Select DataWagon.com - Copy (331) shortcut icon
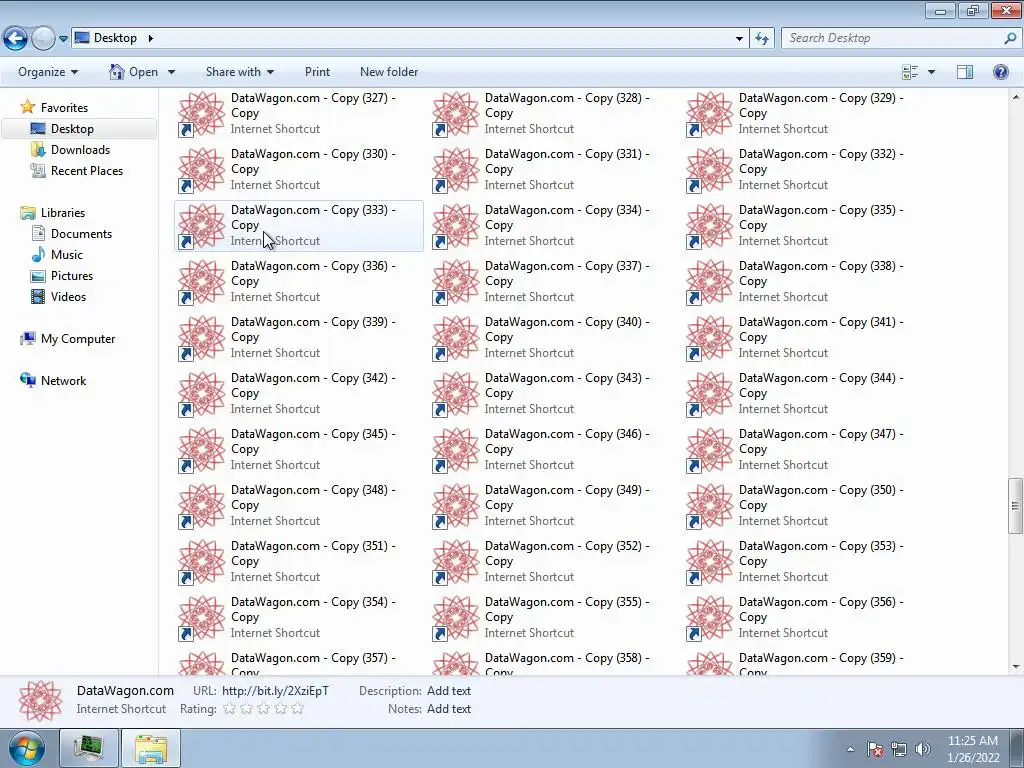The width and height of the screenshot is (1024, 768). pos(456,170)
